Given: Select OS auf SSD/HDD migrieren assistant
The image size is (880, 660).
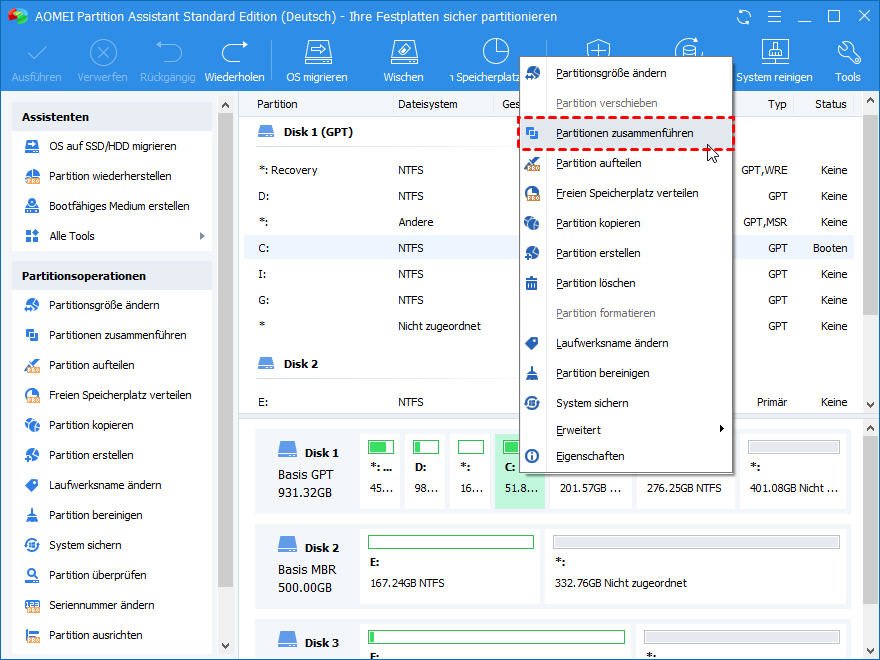Looking at the screenshot, I should (112, 146).
